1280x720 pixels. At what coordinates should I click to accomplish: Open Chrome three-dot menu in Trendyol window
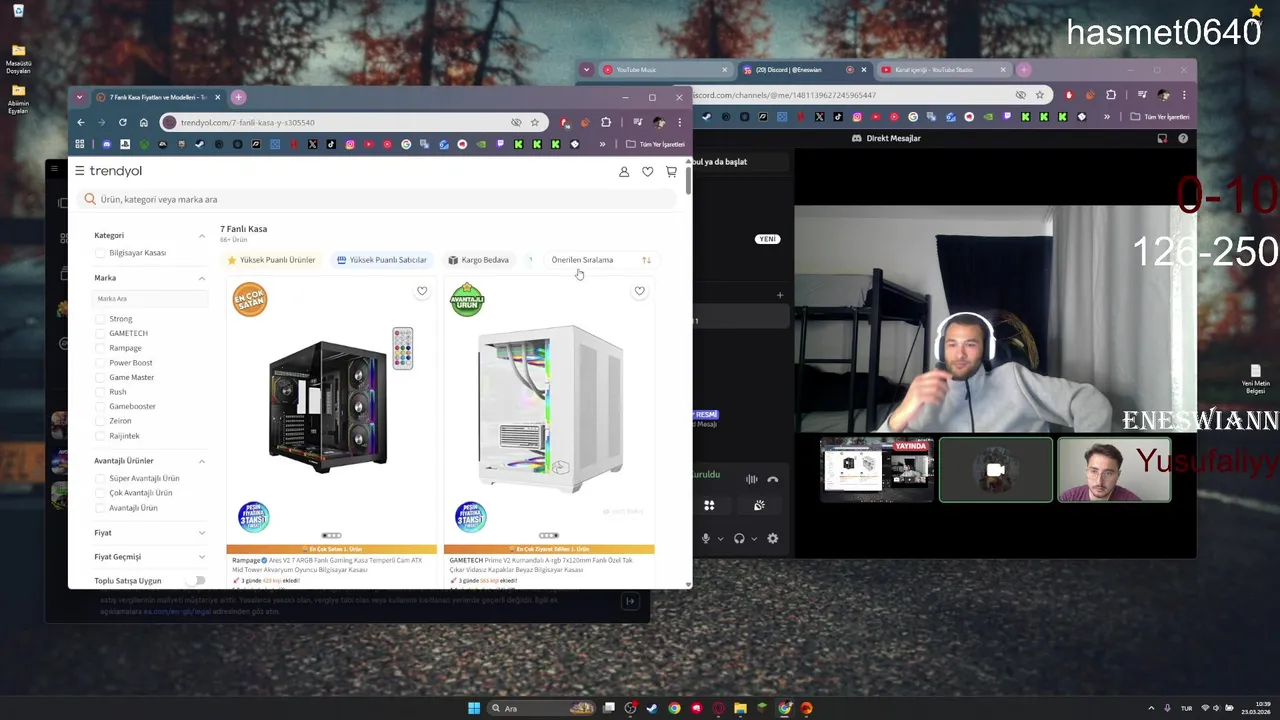(x=680, y=122)
